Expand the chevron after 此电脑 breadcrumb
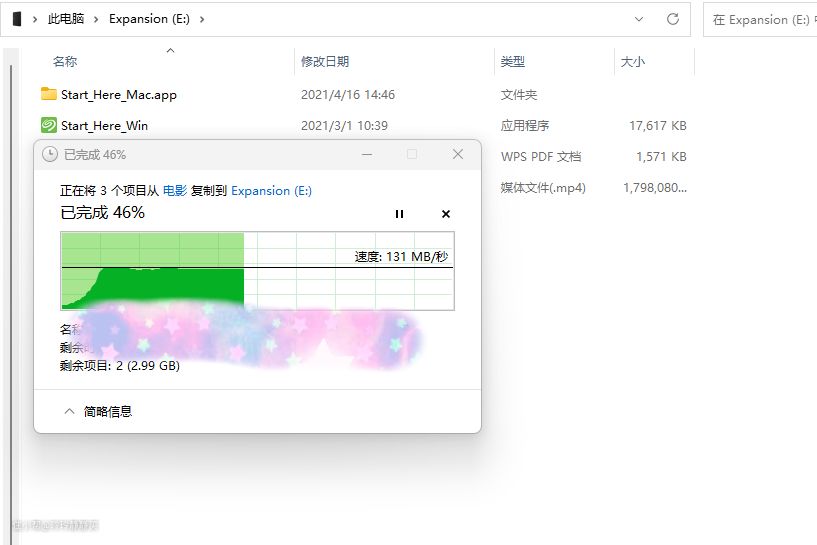Viewport: 817px width, 545px height. pyautogui.click(x=97, y=19)
